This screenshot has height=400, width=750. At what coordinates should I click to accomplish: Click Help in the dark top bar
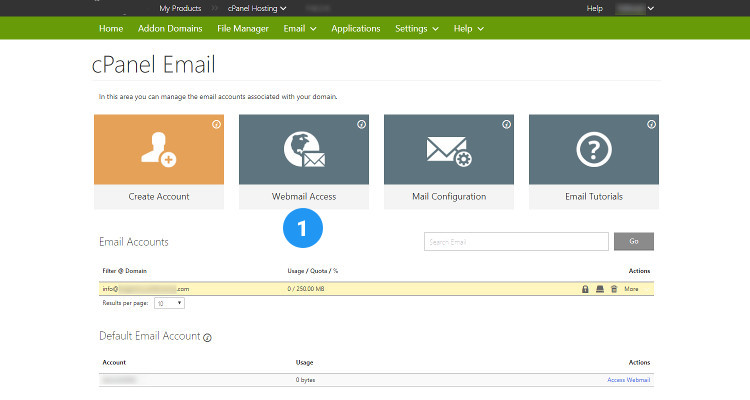[x=595, y=8]
